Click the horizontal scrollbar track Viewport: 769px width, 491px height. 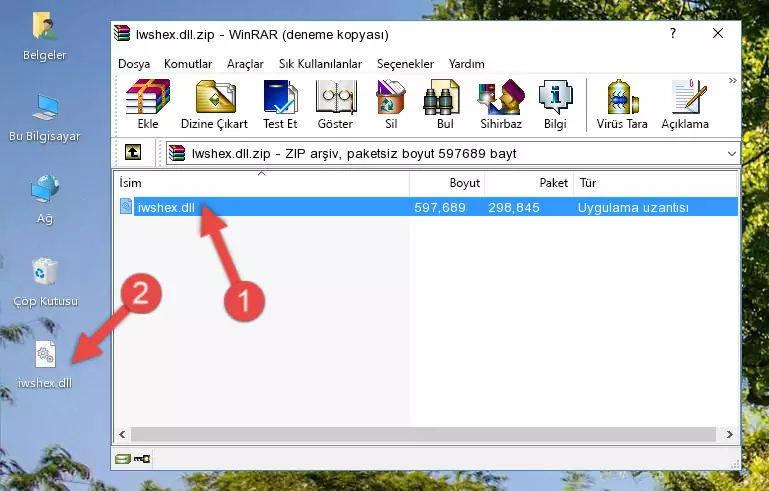click(423, 434)
